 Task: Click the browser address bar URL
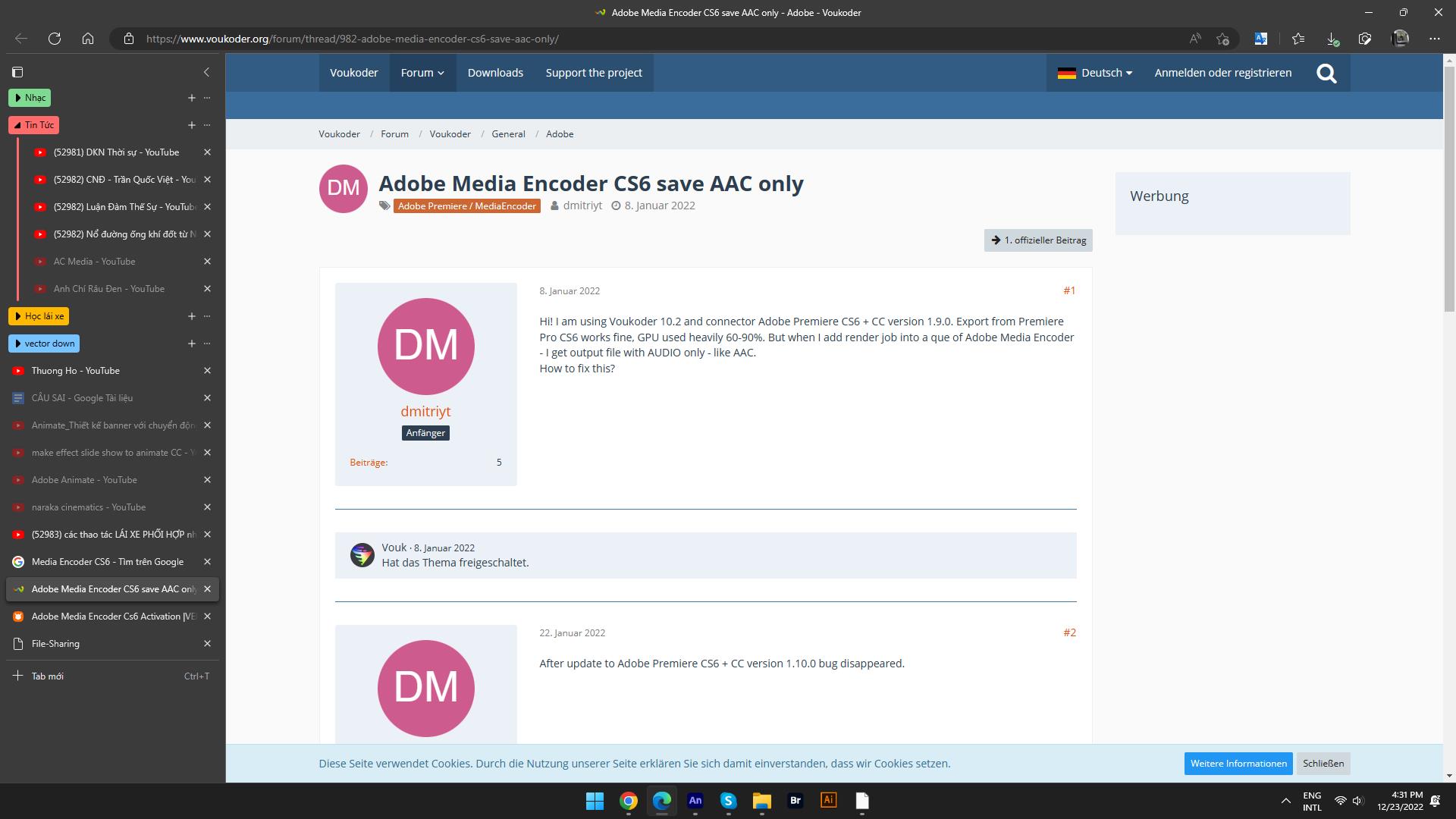tap(352, 39)
